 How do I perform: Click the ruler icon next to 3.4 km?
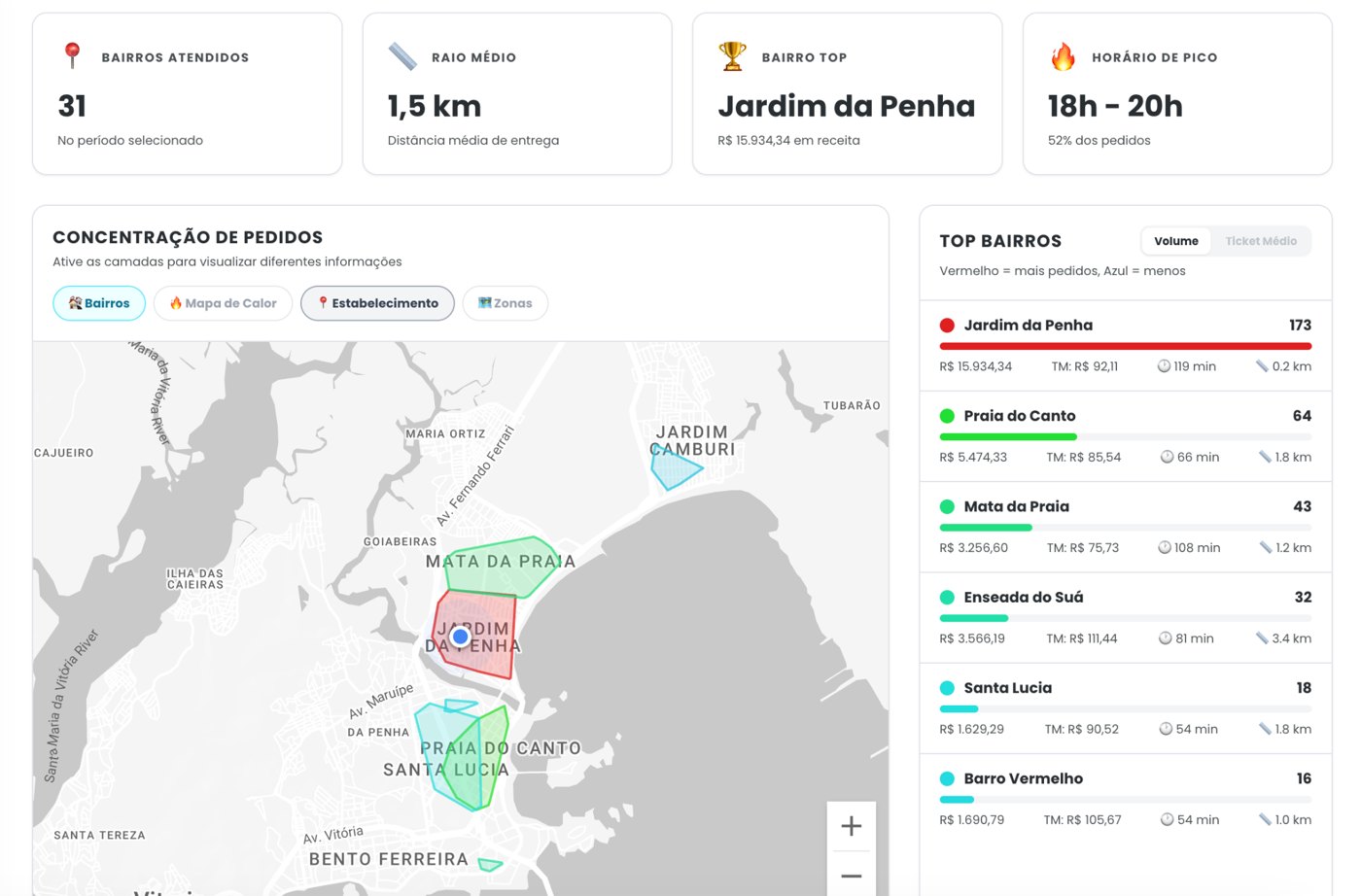pos(1262,638)
